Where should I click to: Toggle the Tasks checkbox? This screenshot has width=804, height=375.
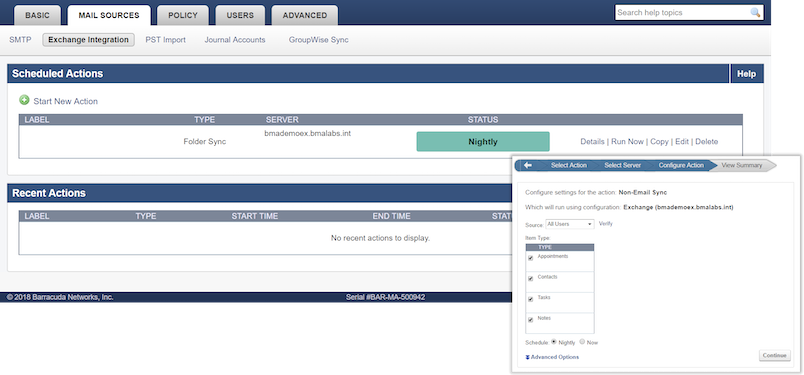click(x=531, y=299)
